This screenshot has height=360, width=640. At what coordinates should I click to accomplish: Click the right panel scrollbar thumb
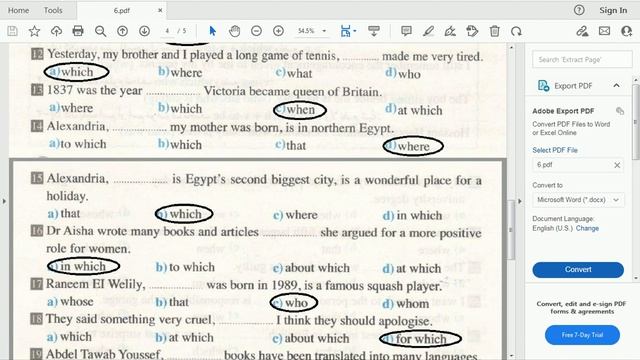636,122
